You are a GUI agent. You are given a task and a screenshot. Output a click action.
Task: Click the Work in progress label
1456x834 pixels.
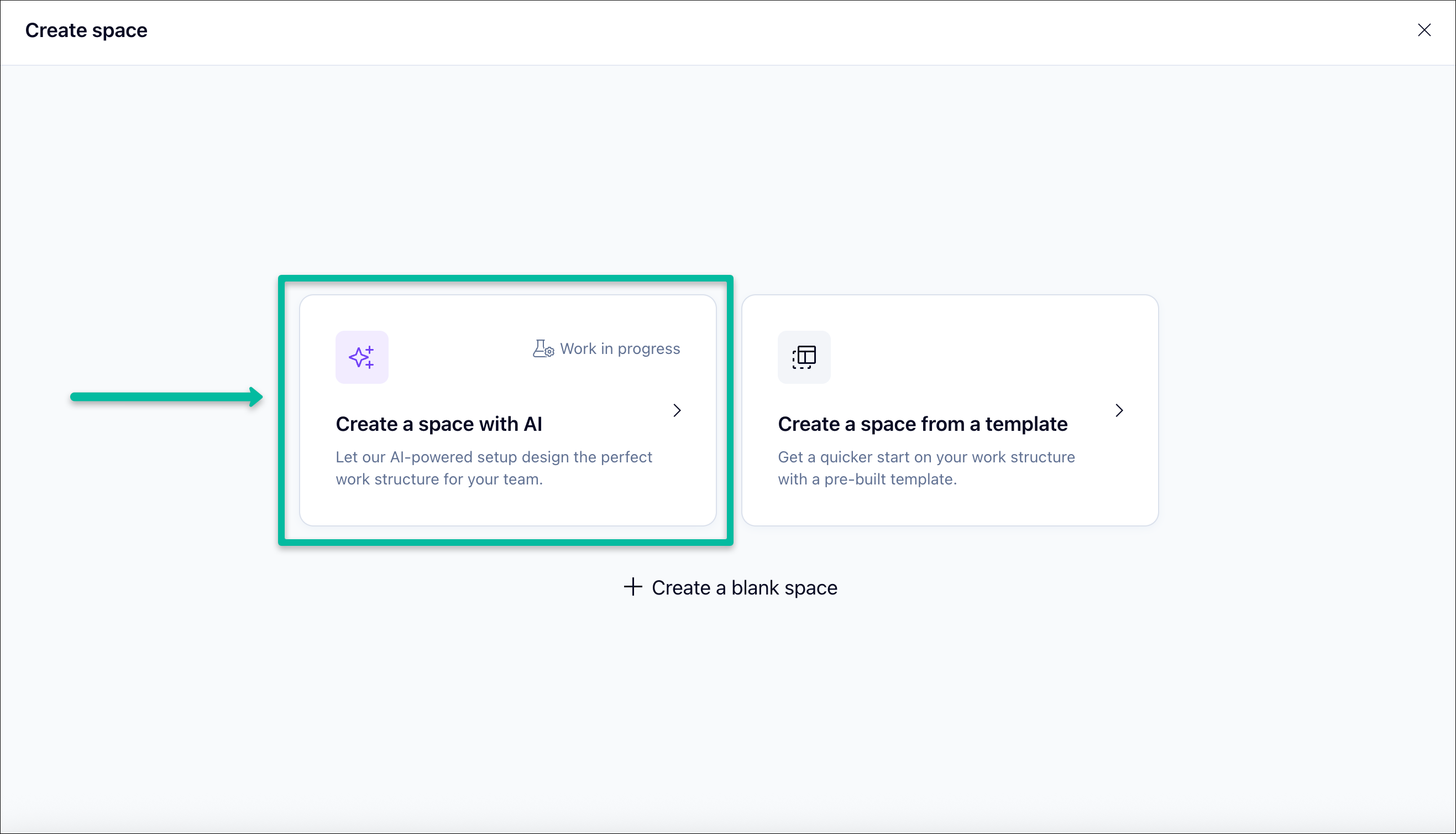620,349
